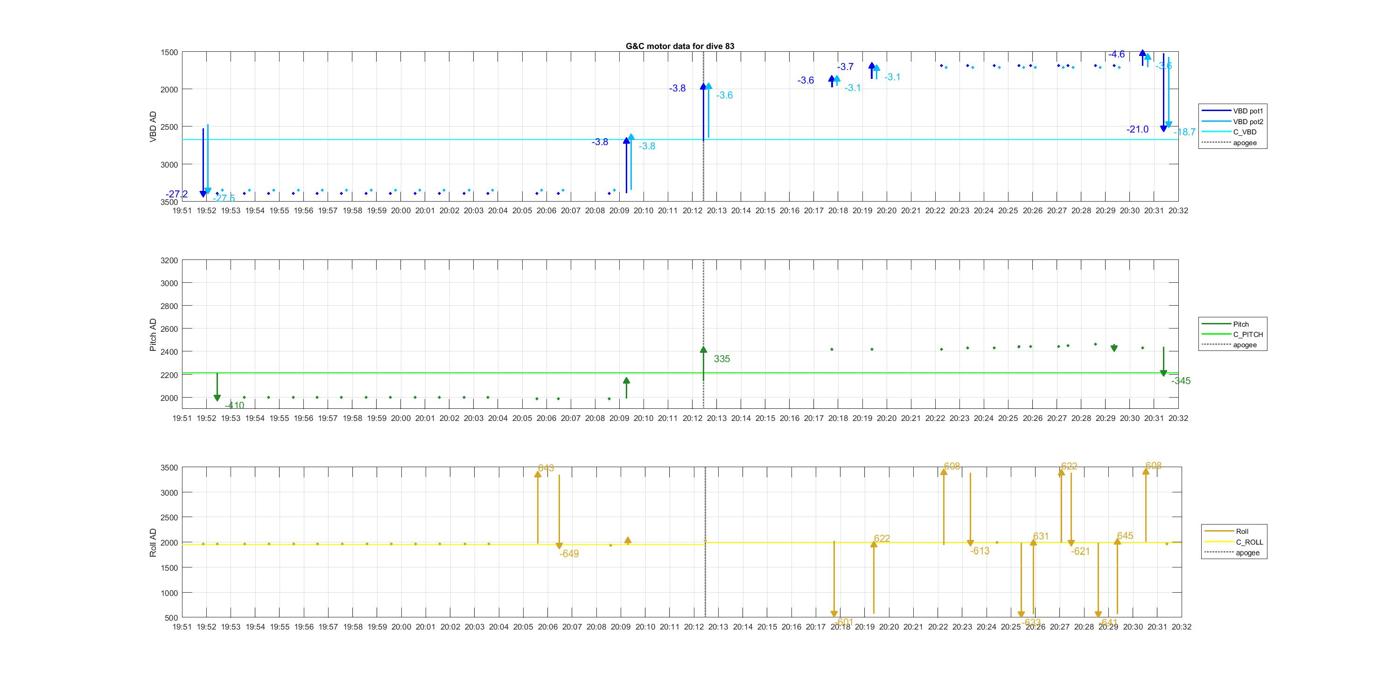Image resolution: width=1400 pixels, height=693 pixels.
Task: Click the '-601' roll data label
Action: click(x=843, y=621)
